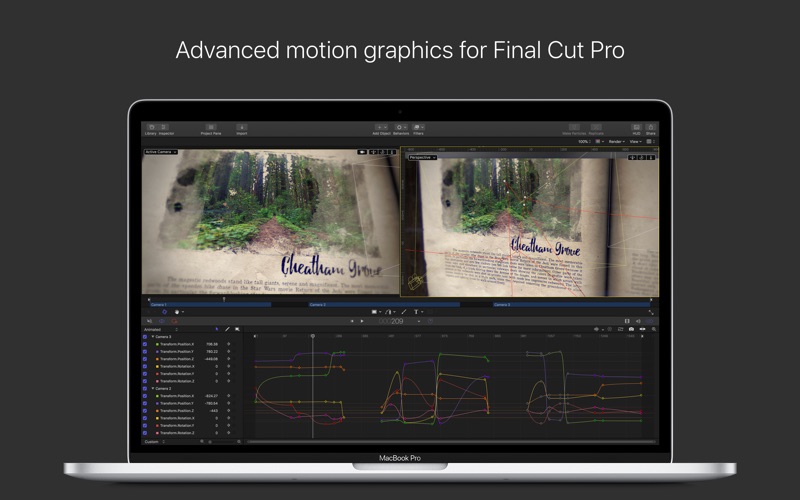The width and height of the screenshot is (800, 500).
Task: Click the Share toolbar button
Action: tap(651, 129)
